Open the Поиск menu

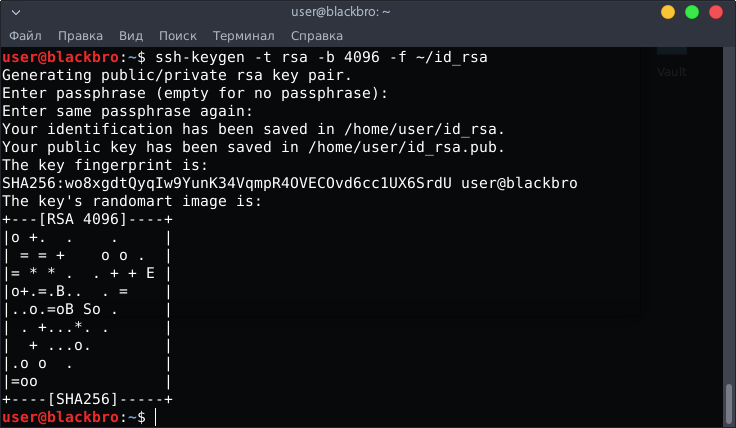click(x=178, y=36)
